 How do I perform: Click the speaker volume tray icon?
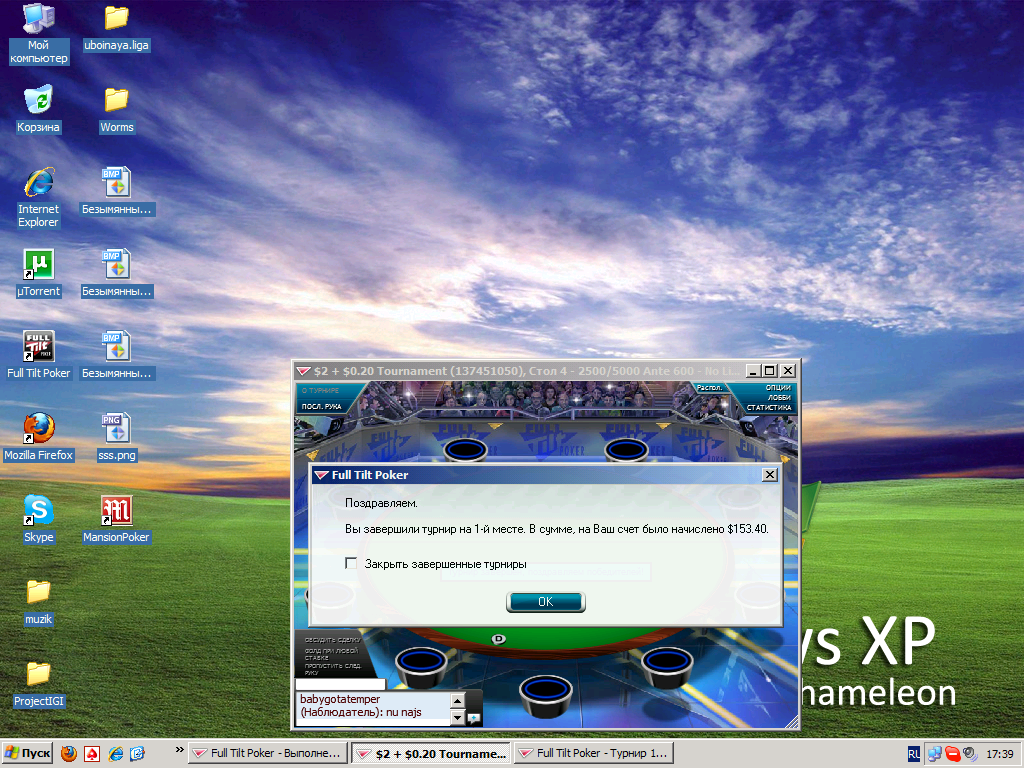pos(970,754)
